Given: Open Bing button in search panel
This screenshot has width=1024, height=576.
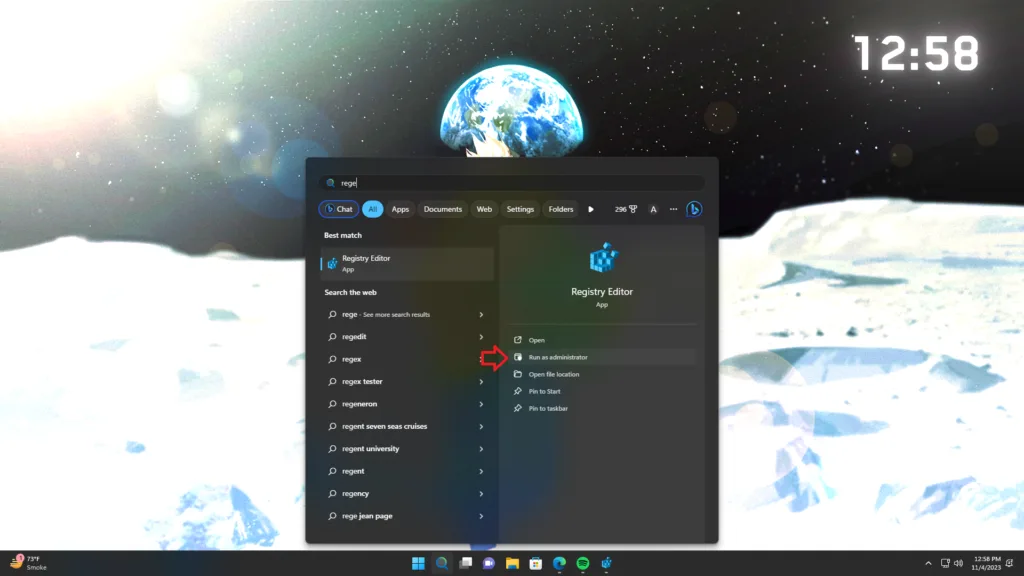Looking at the screenshot, I should tap(694, 209).
